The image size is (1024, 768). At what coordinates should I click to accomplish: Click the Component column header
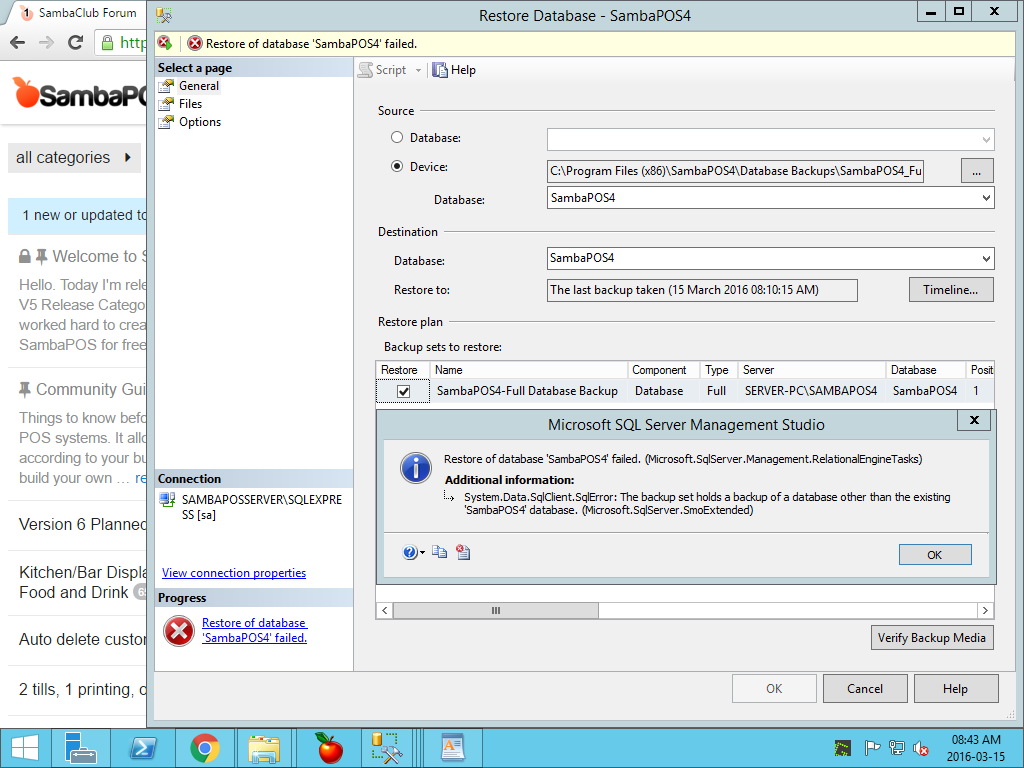(664, 370)
